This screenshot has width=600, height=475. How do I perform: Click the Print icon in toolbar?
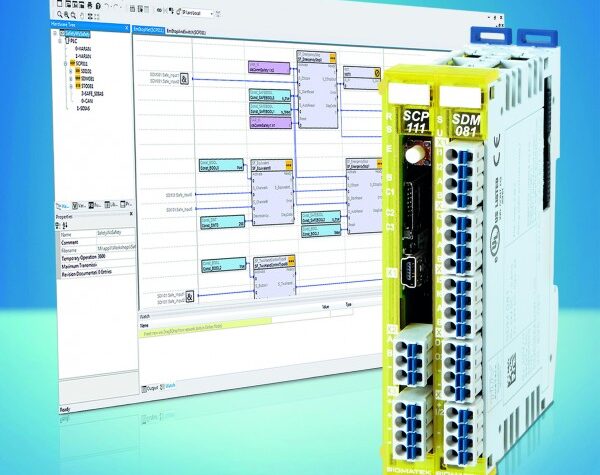90,5
